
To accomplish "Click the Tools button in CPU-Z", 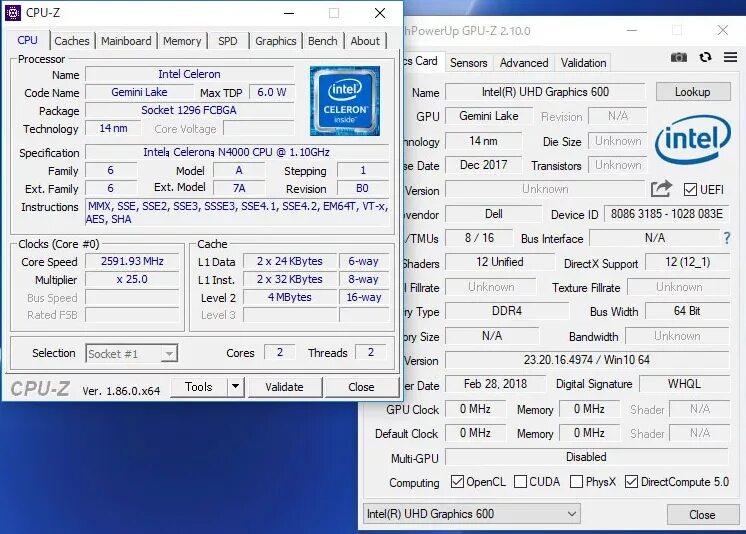I will point(198,386).
